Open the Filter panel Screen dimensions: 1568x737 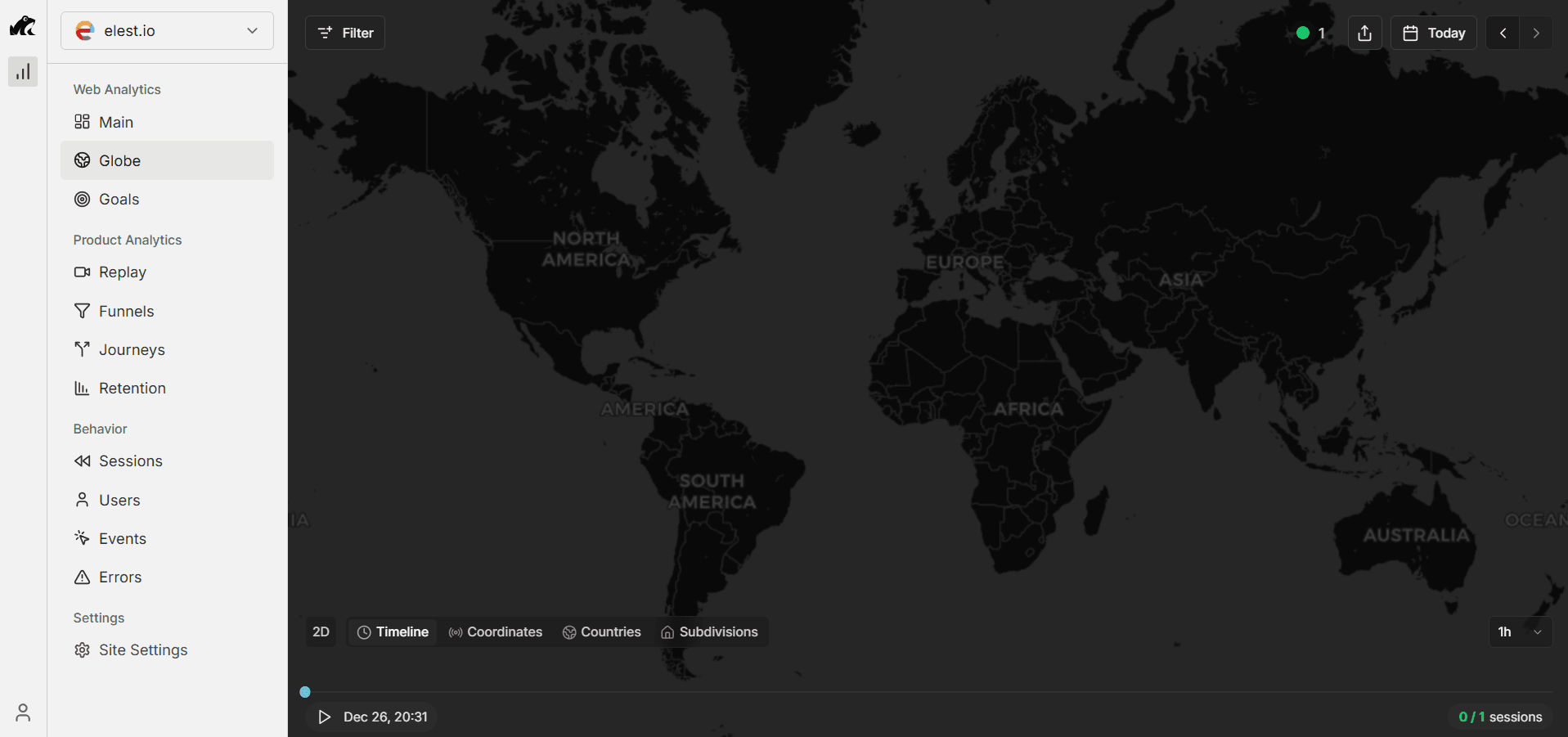(x=344, y=33)
